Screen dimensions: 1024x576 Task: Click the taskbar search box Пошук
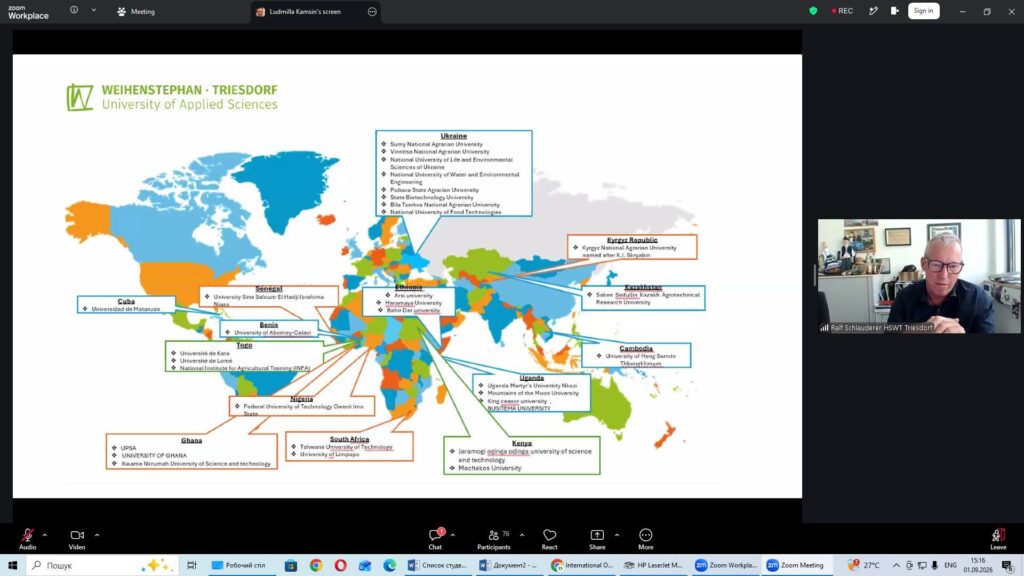(101, 566)
